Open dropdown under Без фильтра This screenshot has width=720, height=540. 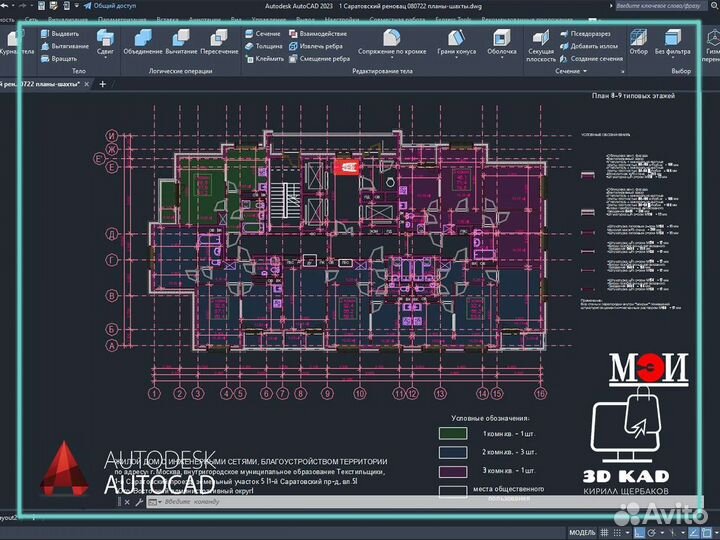pyautogui.click(x=672, y=58)
